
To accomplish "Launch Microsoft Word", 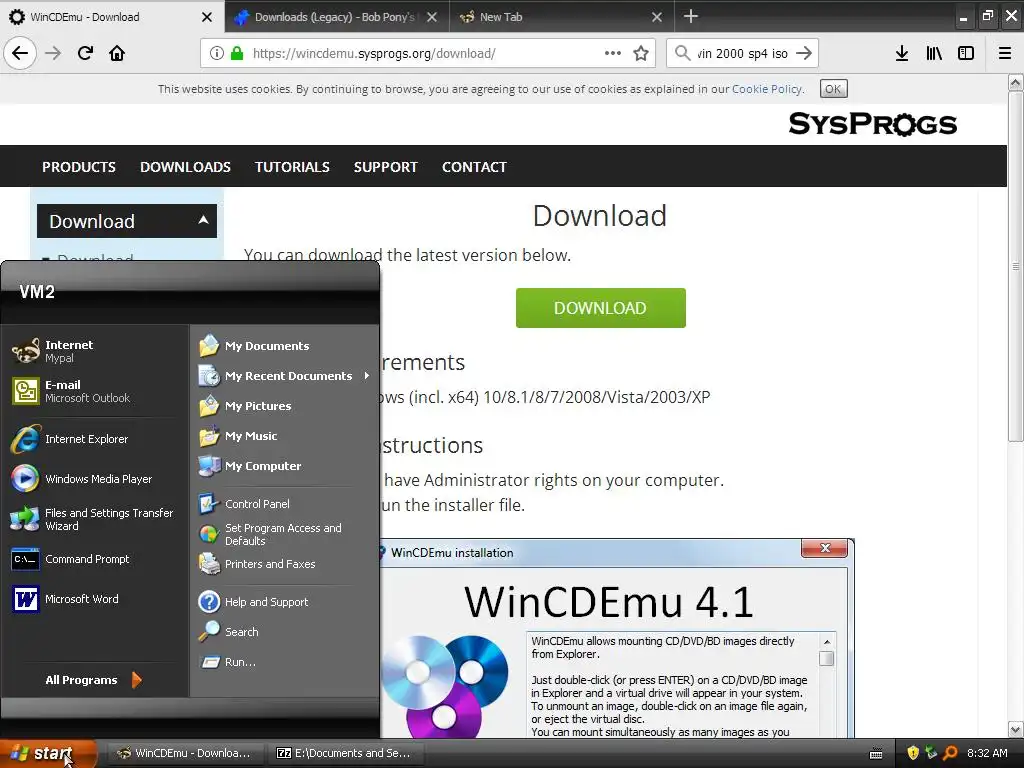I will point(95,599).
